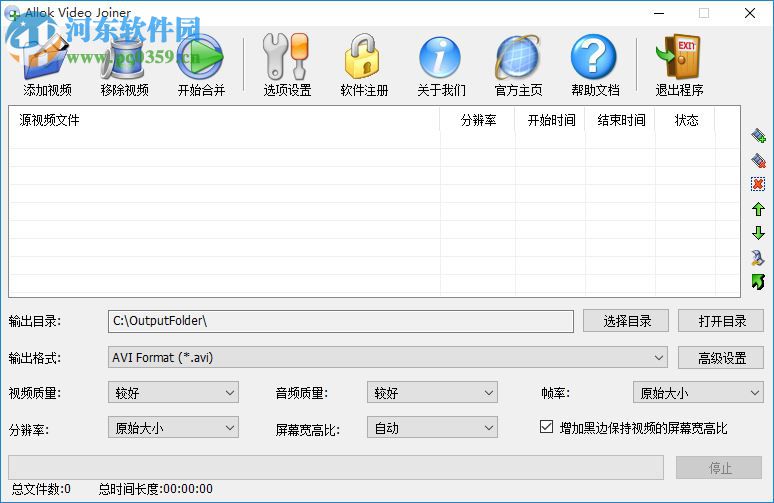Move selected video up with green arrow

758,209
